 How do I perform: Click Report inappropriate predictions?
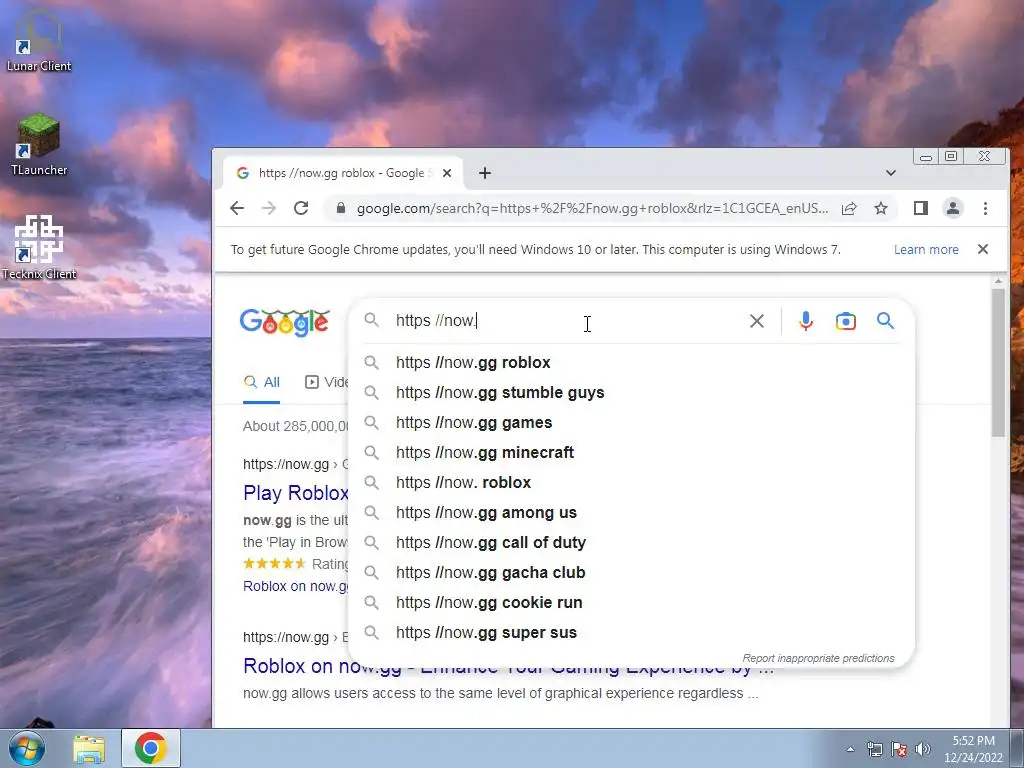point(818,658)
